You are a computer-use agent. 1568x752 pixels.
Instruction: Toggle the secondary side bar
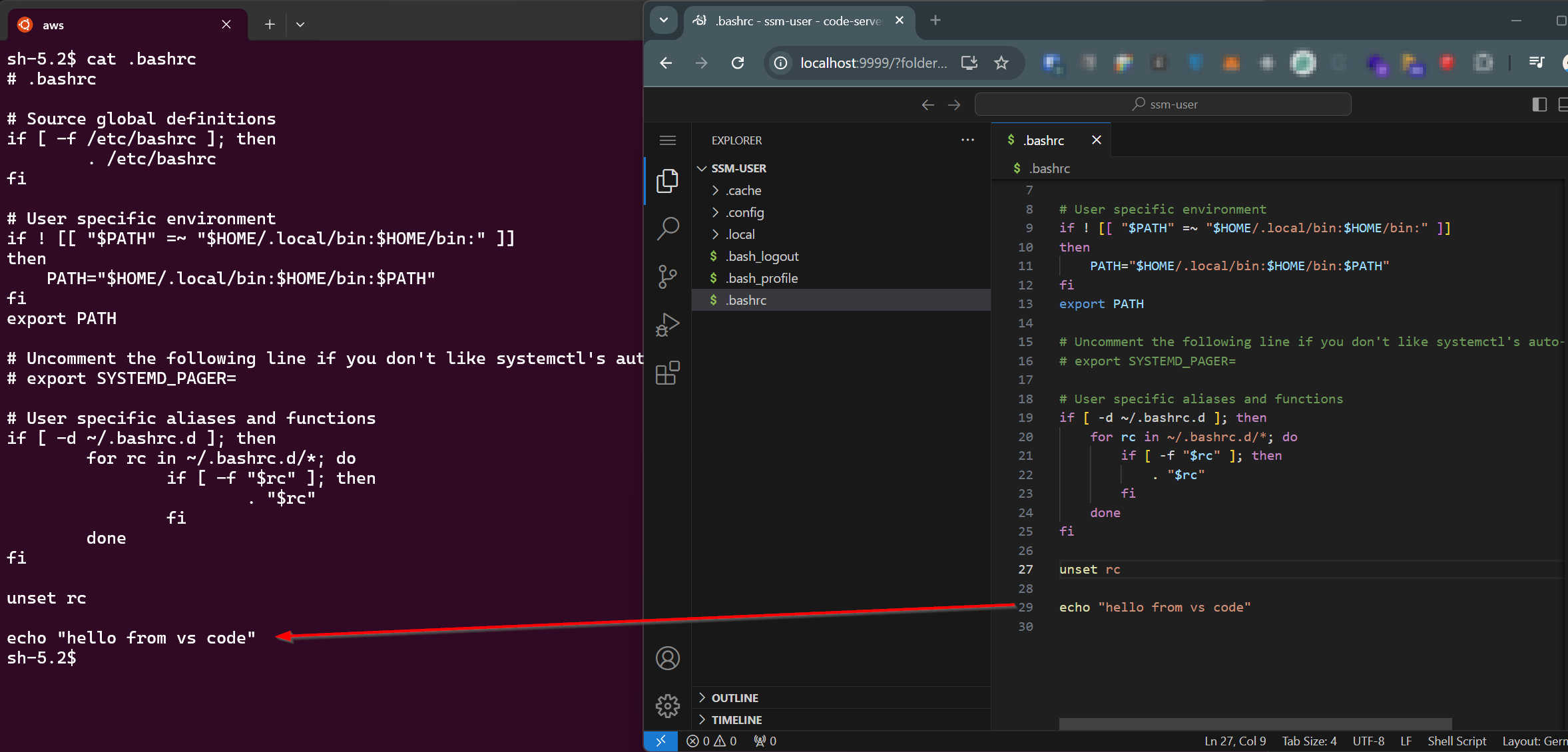pos(1564,104)
